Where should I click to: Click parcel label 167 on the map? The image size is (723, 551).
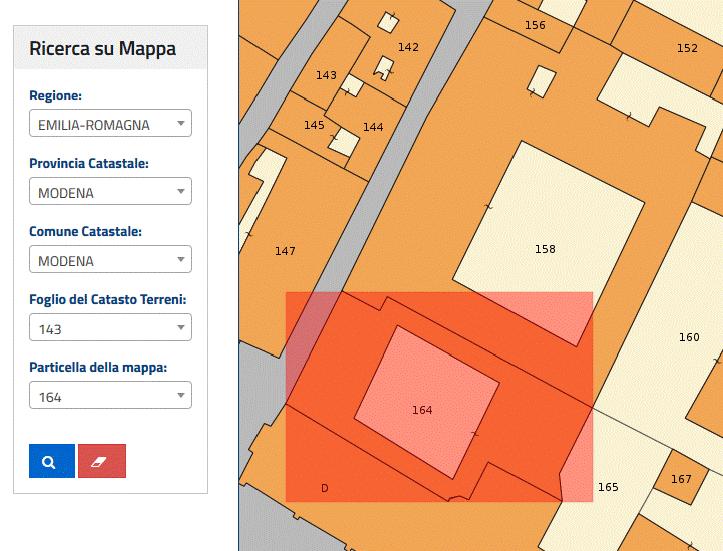(681, 479)
